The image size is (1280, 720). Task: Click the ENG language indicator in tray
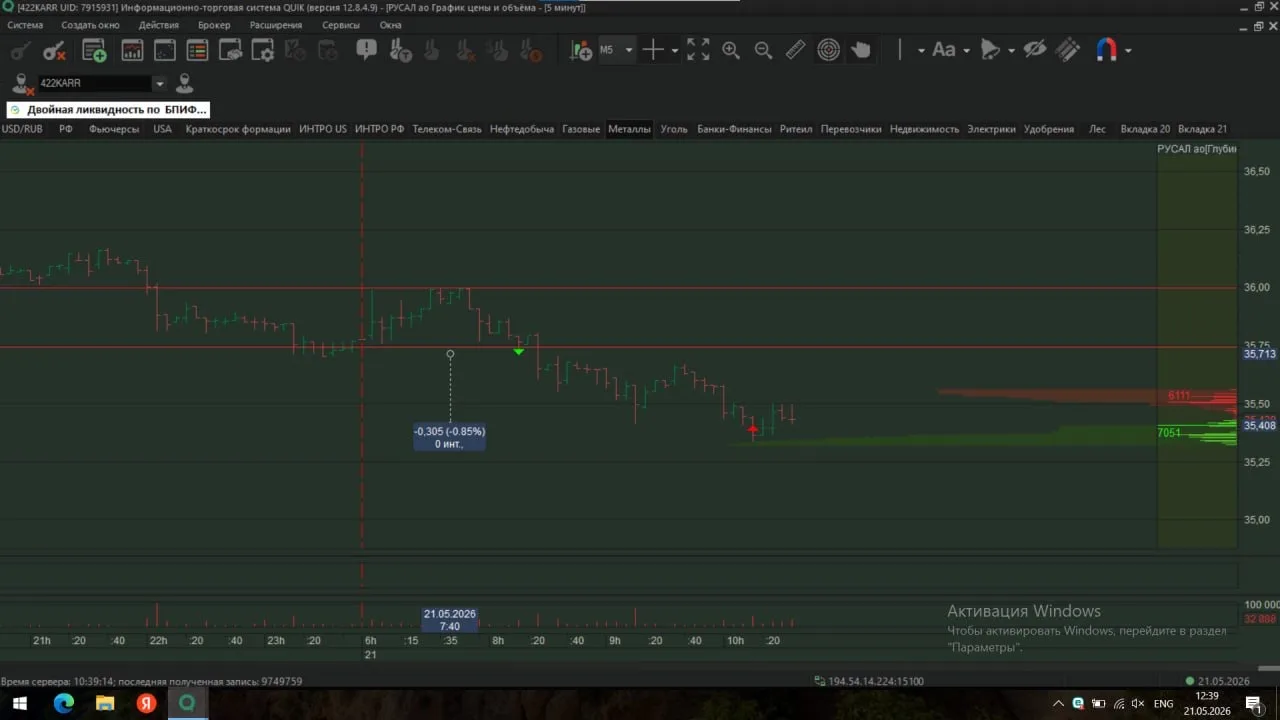pos(1163,704)
